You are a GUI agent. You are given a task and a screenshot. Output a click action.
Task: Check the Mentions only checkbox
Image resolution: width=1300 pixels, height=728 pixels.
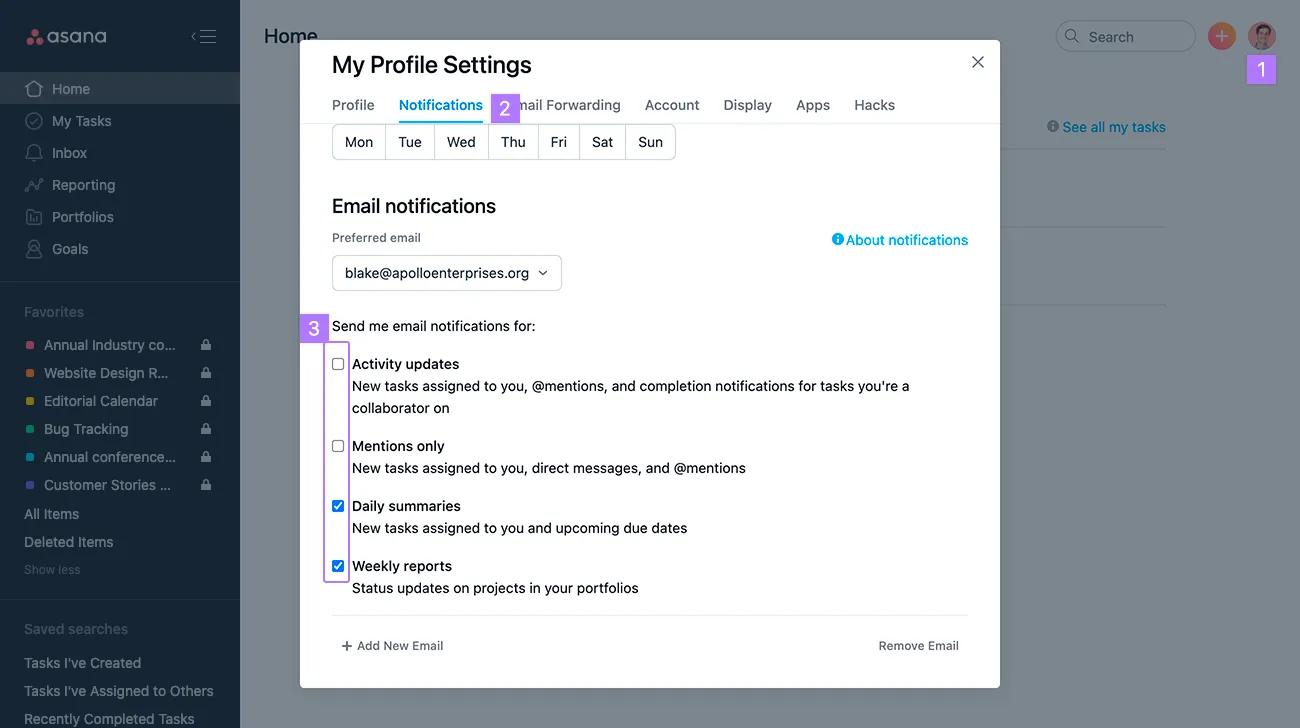pos(338,446)
